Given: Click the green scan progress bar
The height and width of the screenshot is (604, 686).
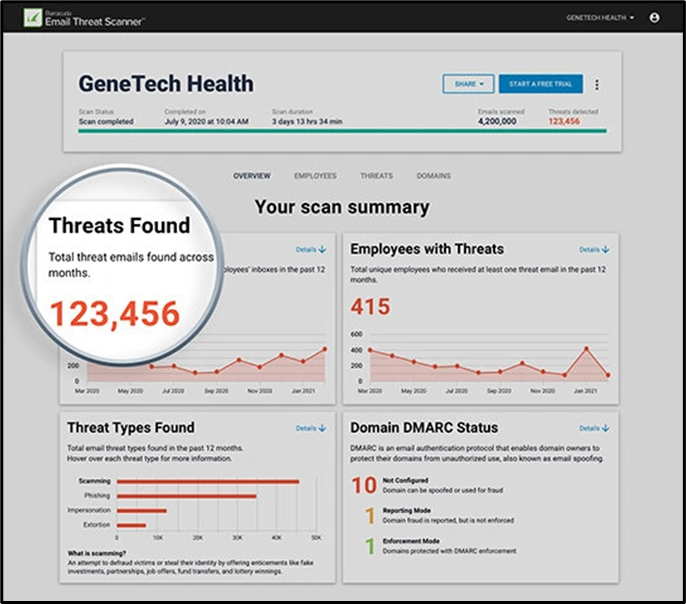Looking at the screenshot, I should [341, 130].
